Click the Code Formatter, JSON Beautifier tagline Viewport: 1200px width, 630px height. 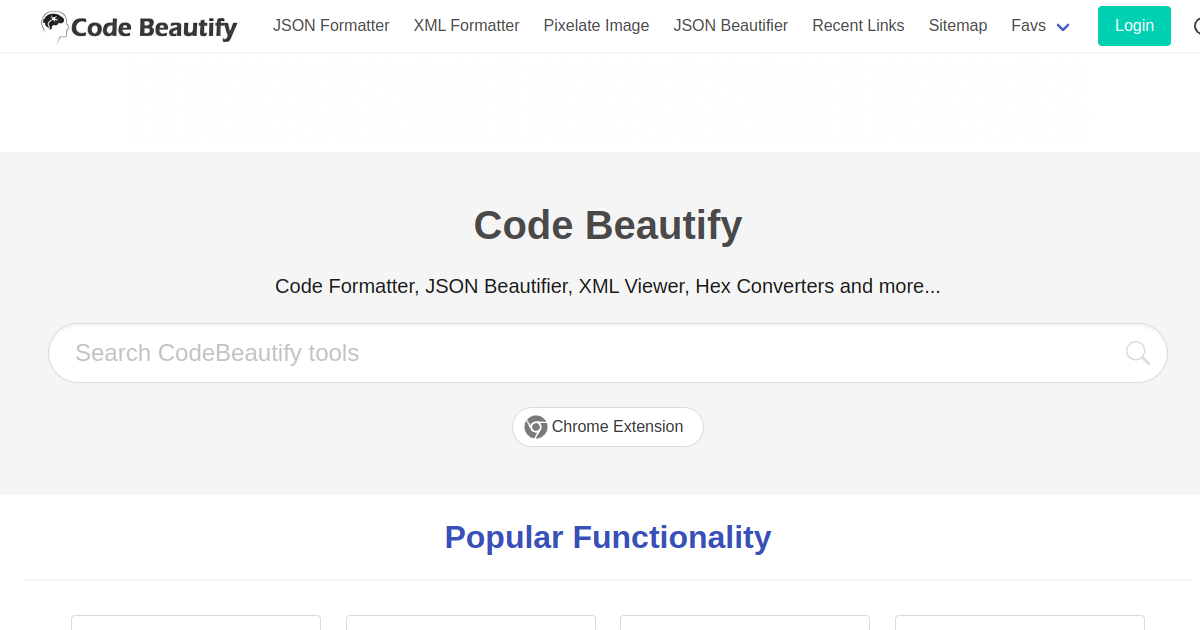point(608,286)
